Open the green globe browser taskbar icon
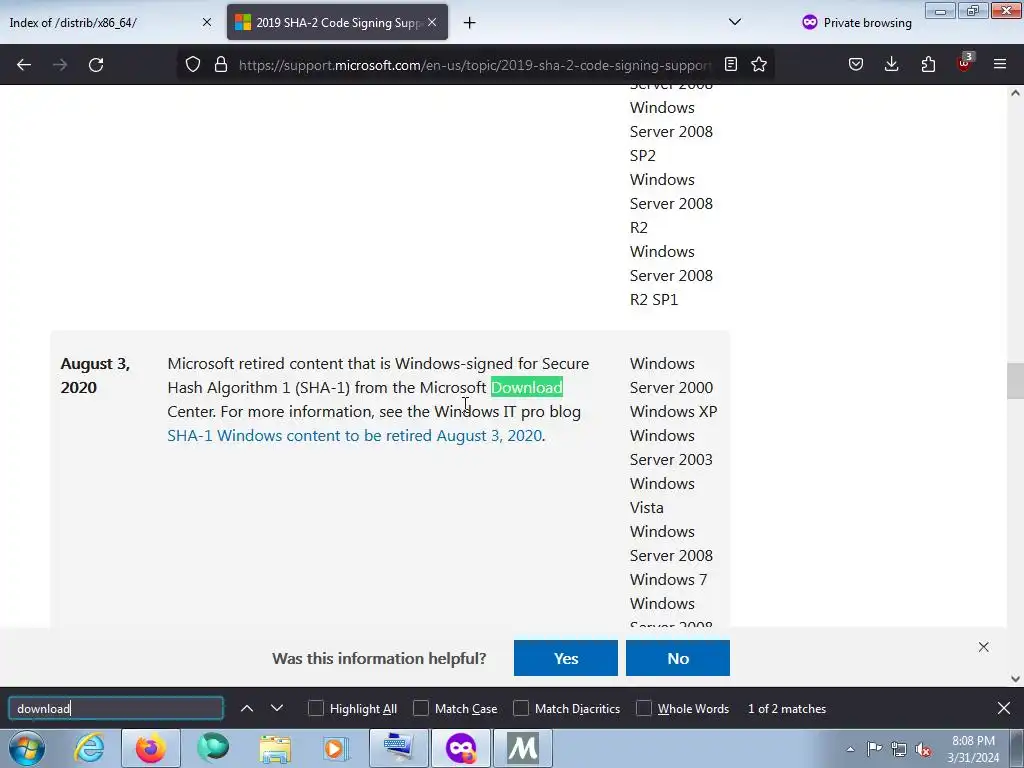Image resolution: width=1024 pixels, height=768 pixels. click(x=213, y=748)
